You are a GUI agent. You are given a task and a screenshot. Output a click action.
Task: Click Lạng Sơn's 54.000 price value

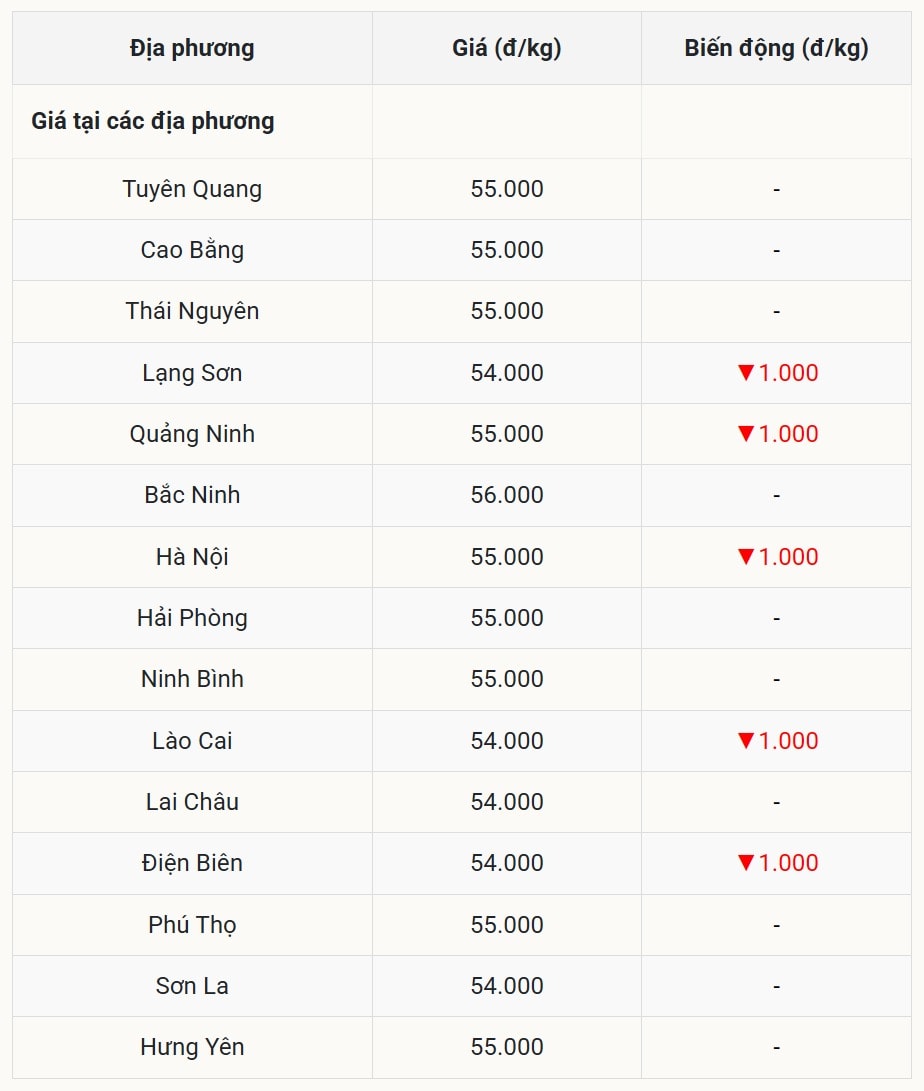coord(507,373)
